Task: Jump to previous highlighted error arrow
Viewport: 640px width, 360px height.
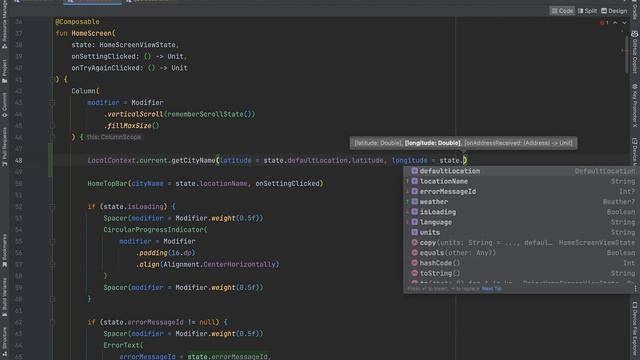Action: point(615,23)
